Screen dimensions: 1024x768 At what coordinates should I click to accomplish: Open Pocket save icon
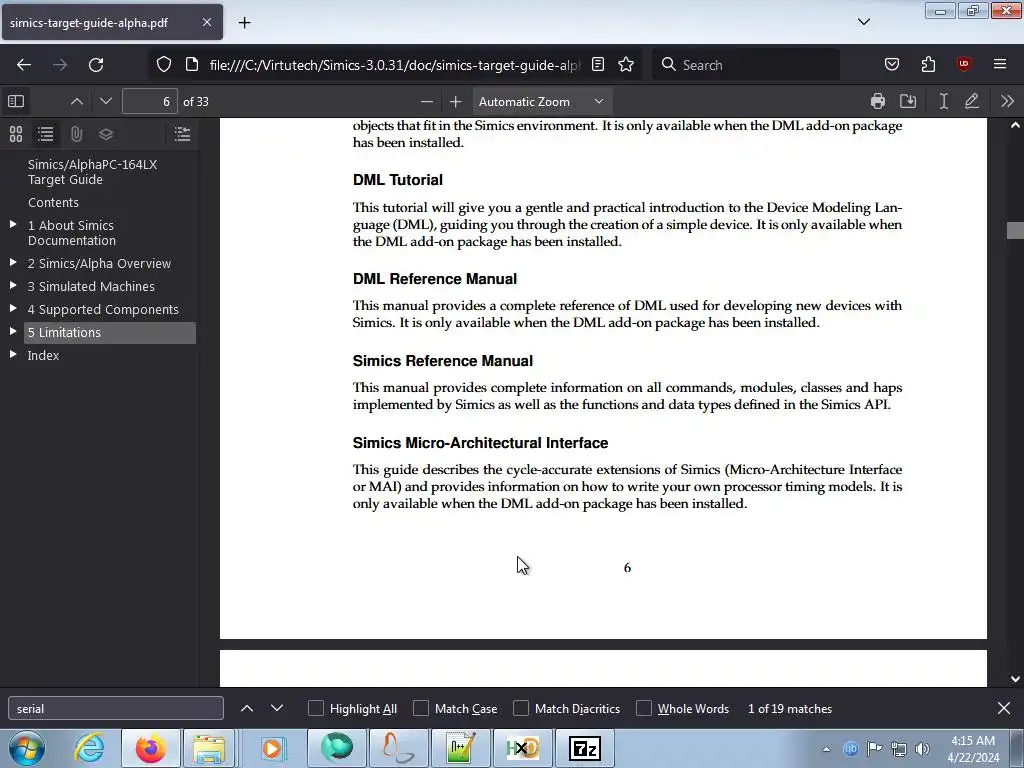point(891,65)
